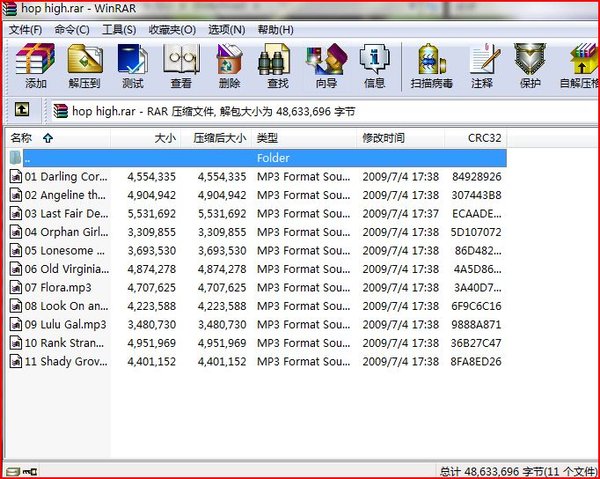Click CRC value 8FA8ED26

coord(476,362)
